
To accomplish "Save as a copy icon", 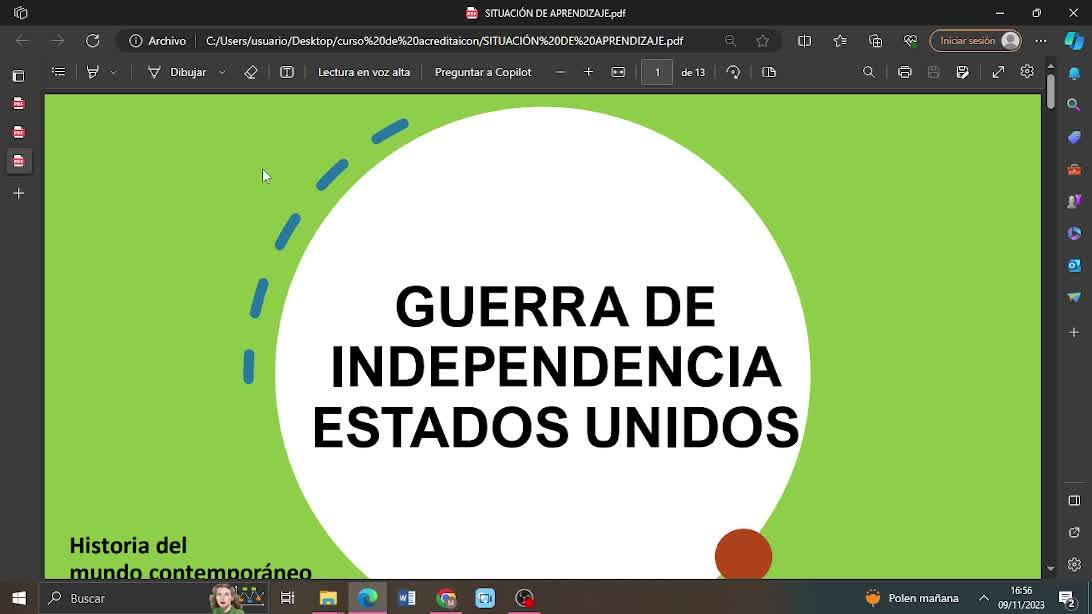I will click(x=962, y=72).
